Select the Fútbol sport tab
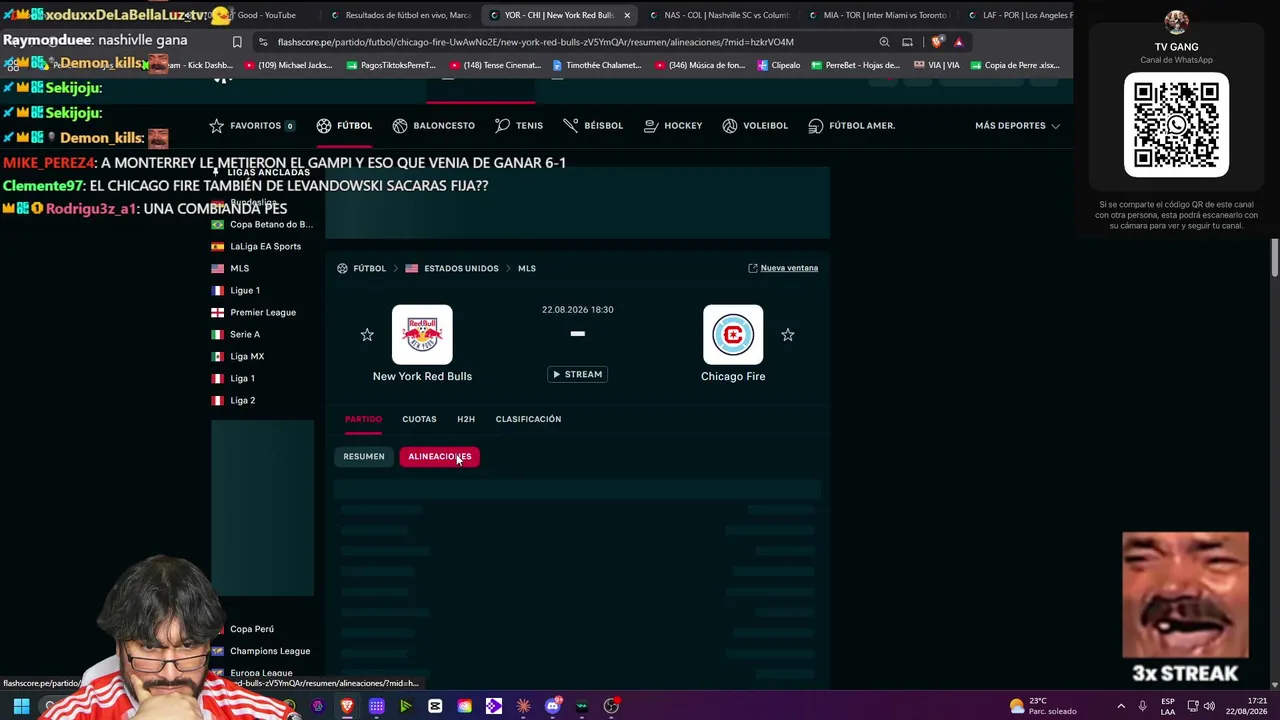Viewport: 1280px width, 720px height. (344, 126)
